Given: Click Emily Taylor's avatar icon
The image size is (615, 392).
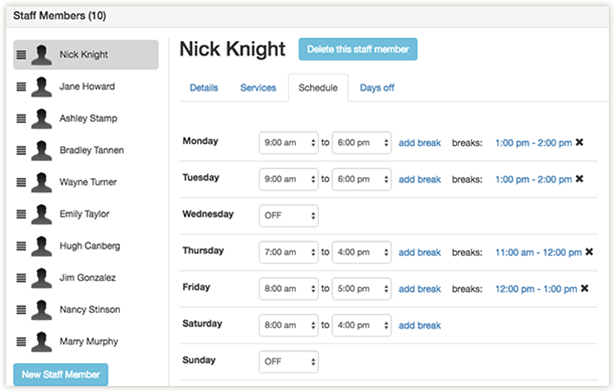Looking at the screenshot, I should click(41, 214).
